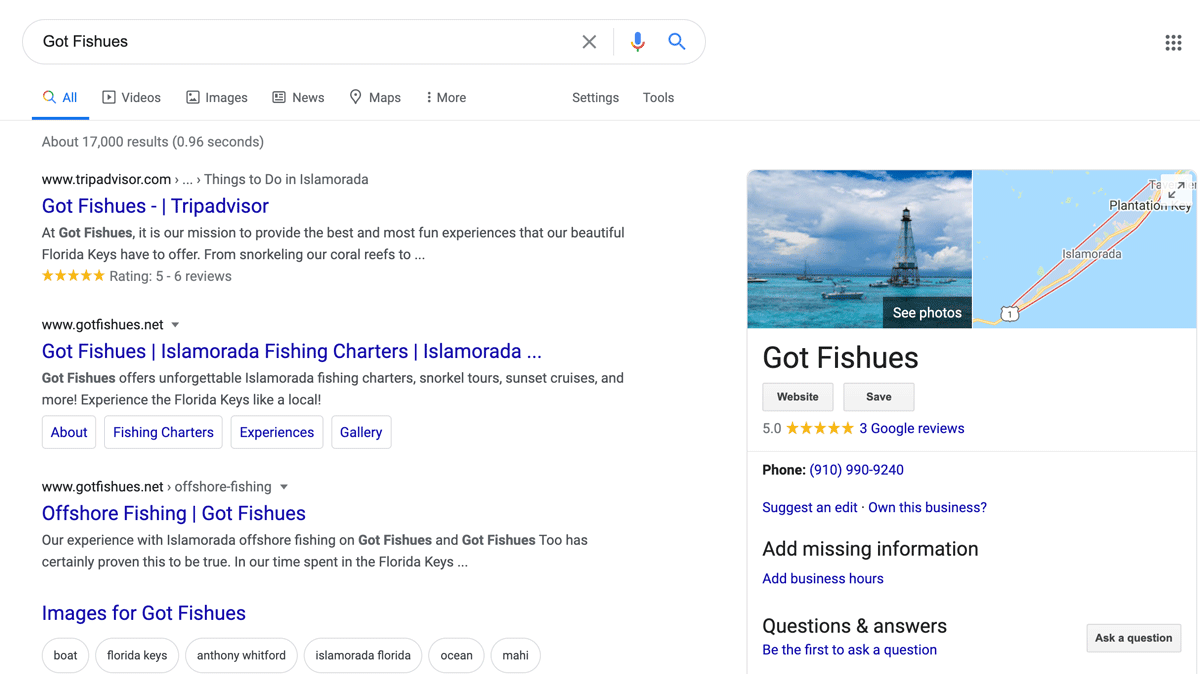The image size is (1200, 674).
Task: Open search Tools
Action: coord(658,98)
